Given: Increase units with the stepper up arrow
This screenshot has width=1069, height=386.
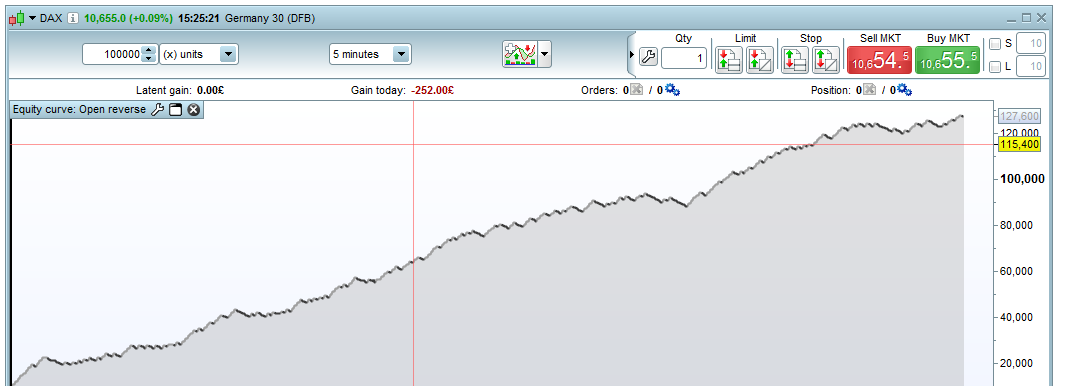Looking at the screenshot, I should (x=149, y=50).
